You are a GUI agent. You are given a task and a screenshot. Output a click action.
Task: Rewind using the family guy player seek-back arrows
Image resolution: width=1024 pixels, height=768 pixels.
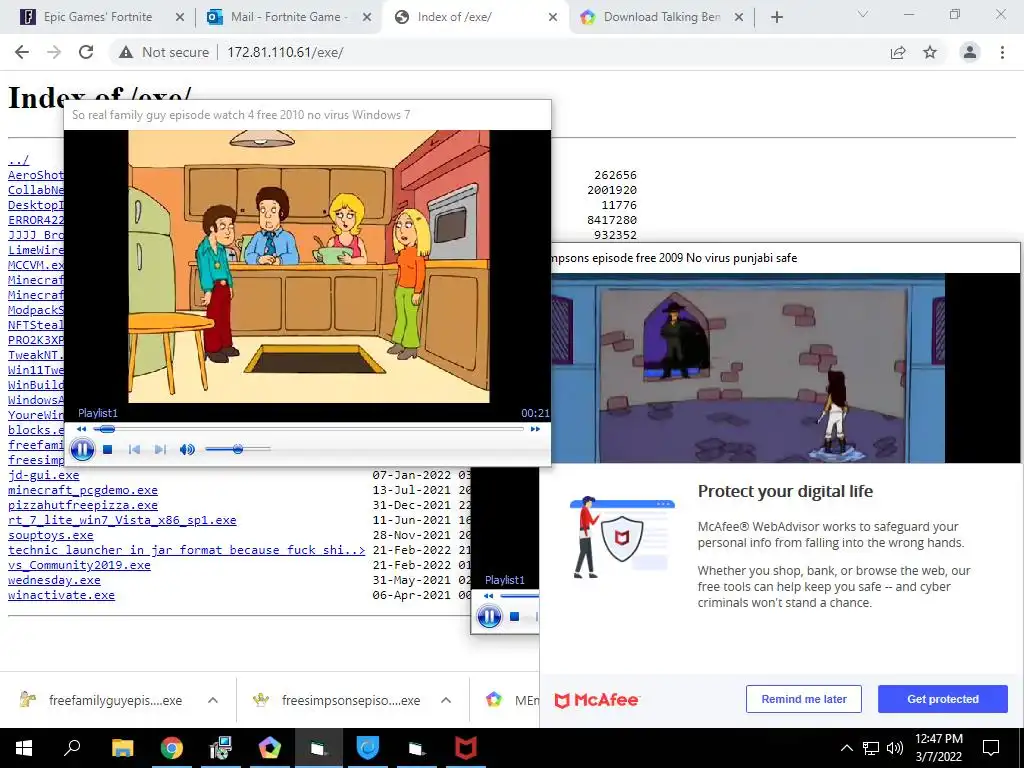pyautogui.click(x=82, y=429)
